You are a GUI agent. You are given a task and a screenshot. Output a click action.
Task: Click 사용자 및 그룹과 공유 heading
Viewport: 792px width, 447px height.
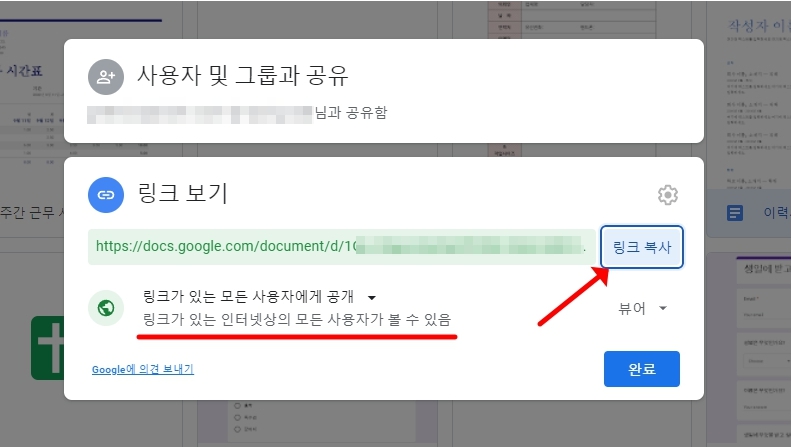(242, 76)
